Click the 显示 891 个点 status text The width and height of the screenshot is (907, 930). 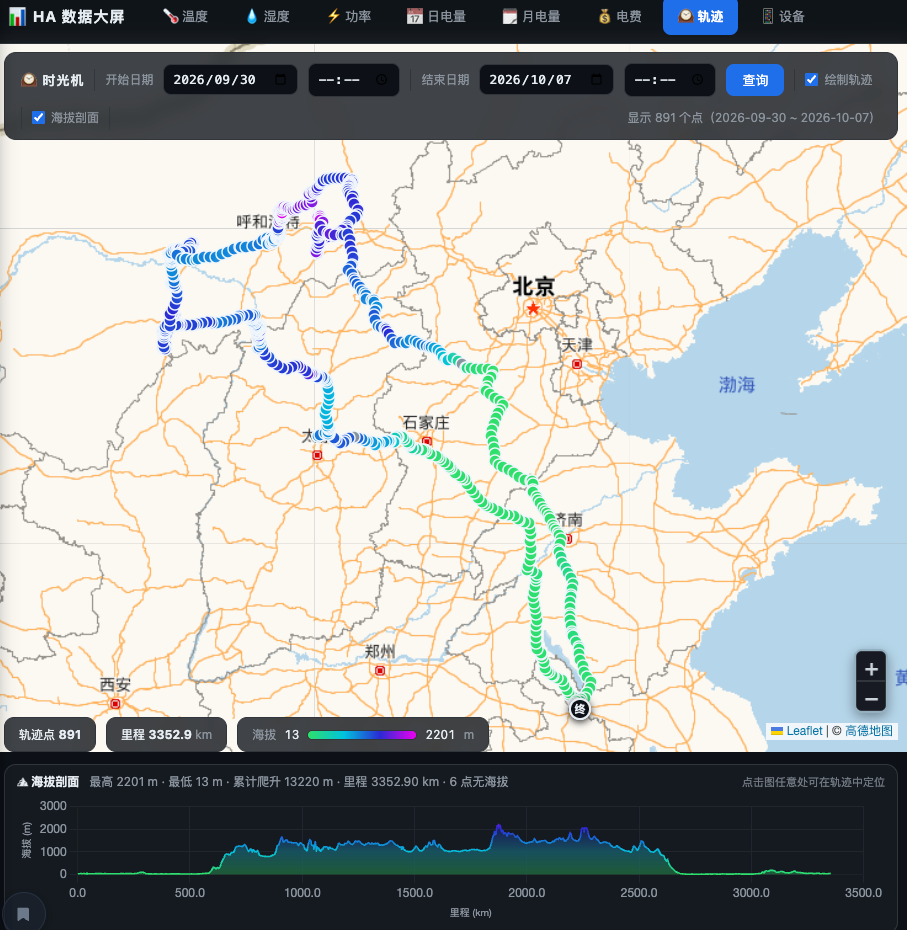click(750, 117)
